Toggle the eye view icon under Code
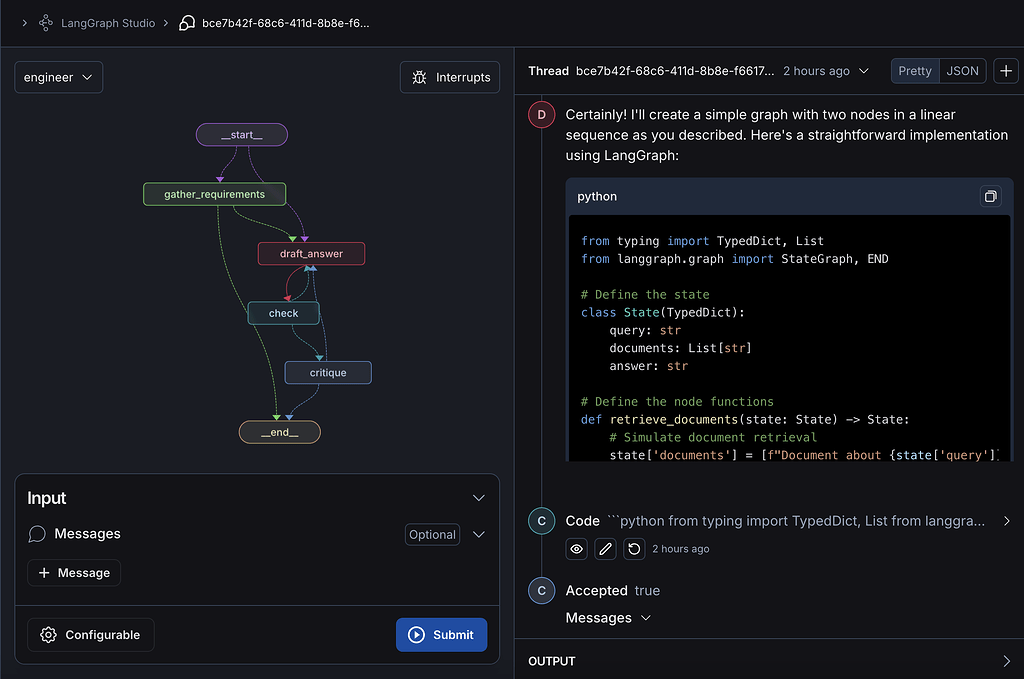The height and width of the screenshot is (679, 1024). [577, 549]
